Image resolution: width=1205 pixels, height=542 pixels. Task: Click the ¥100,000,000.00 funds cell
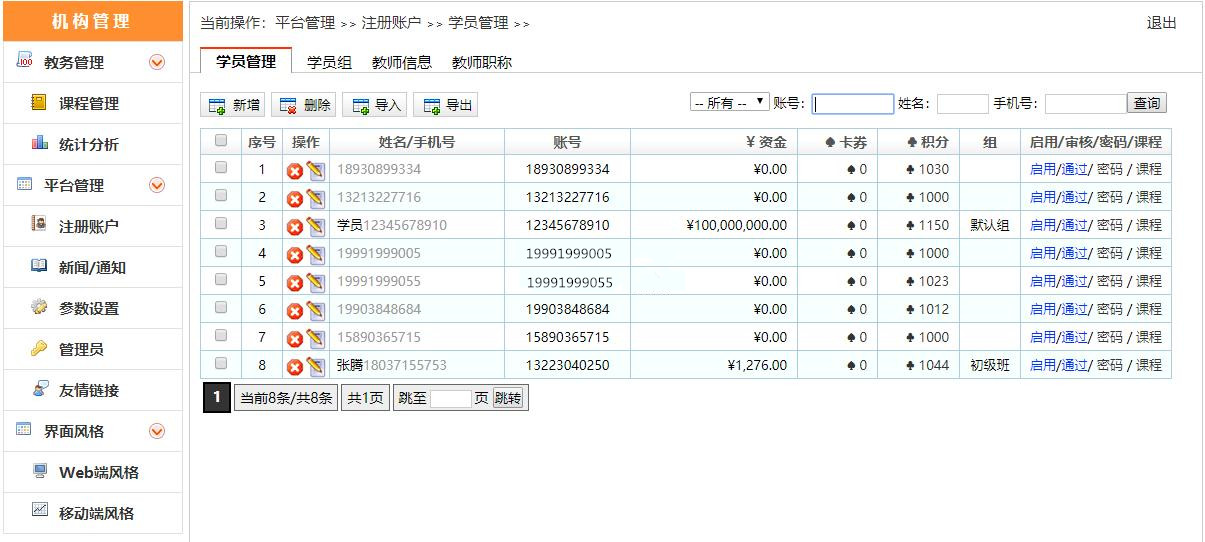tap(714, 225)
